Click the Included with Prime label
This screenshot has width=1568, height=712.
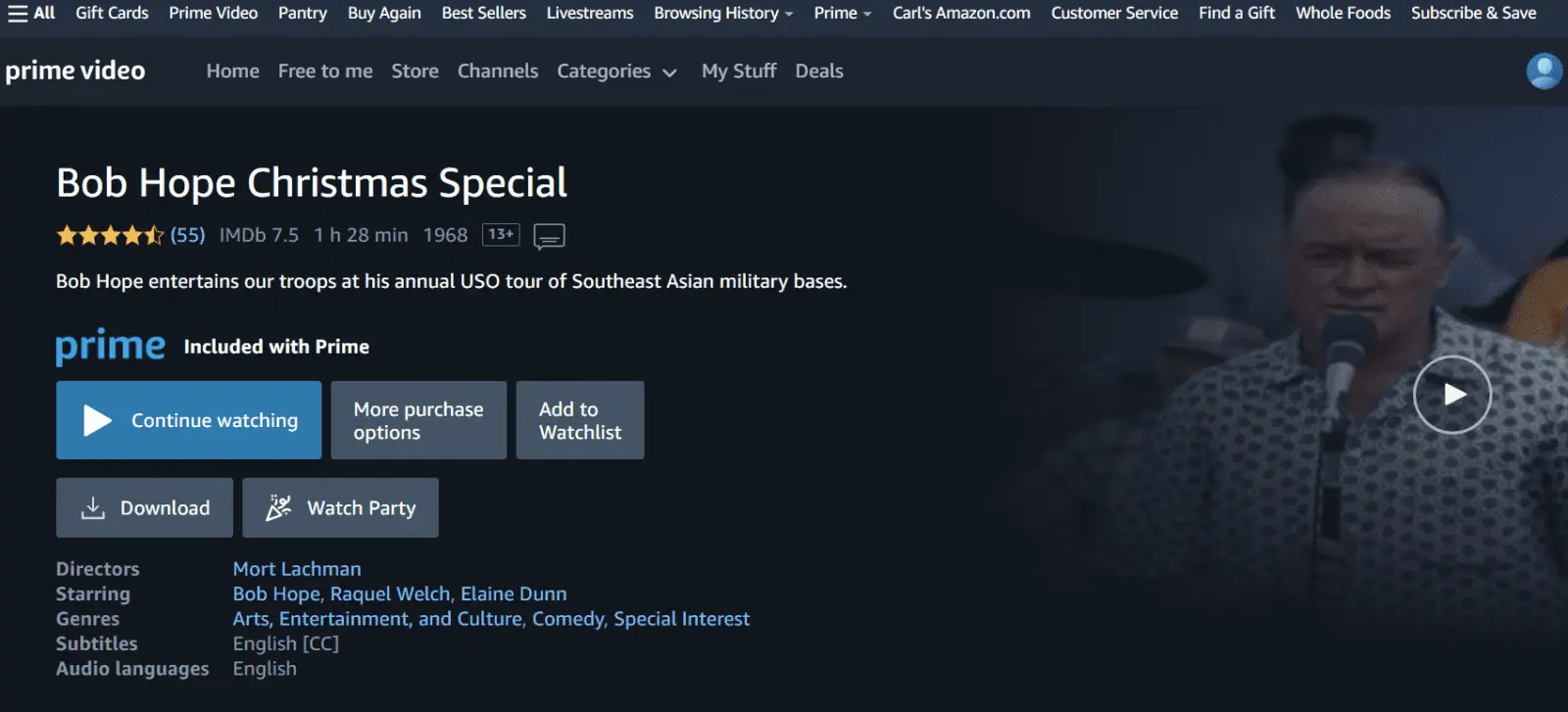coord(276,347)
